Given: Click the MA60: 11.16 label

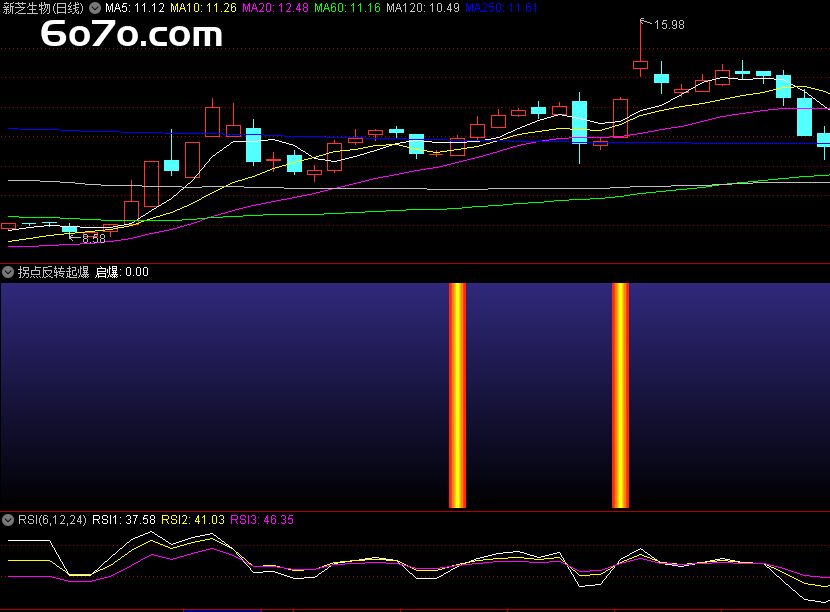Looking at the screenshot, I should click(x=347, y=8).
